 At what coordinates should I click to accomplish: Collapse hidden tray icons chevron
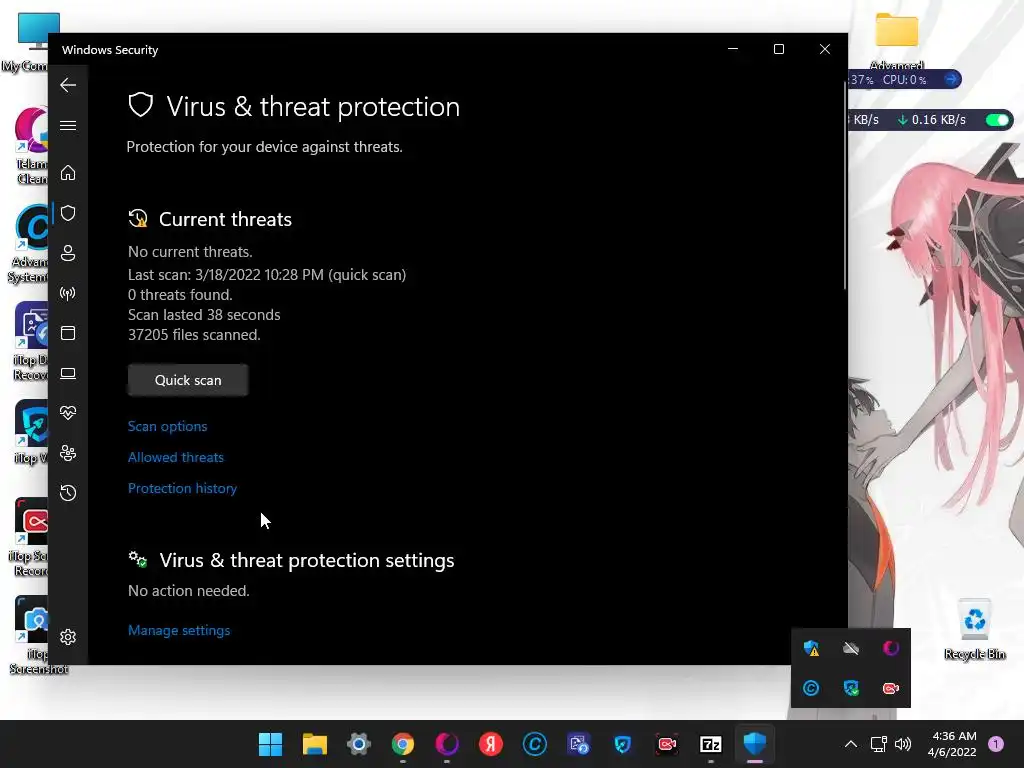point(850,744)
